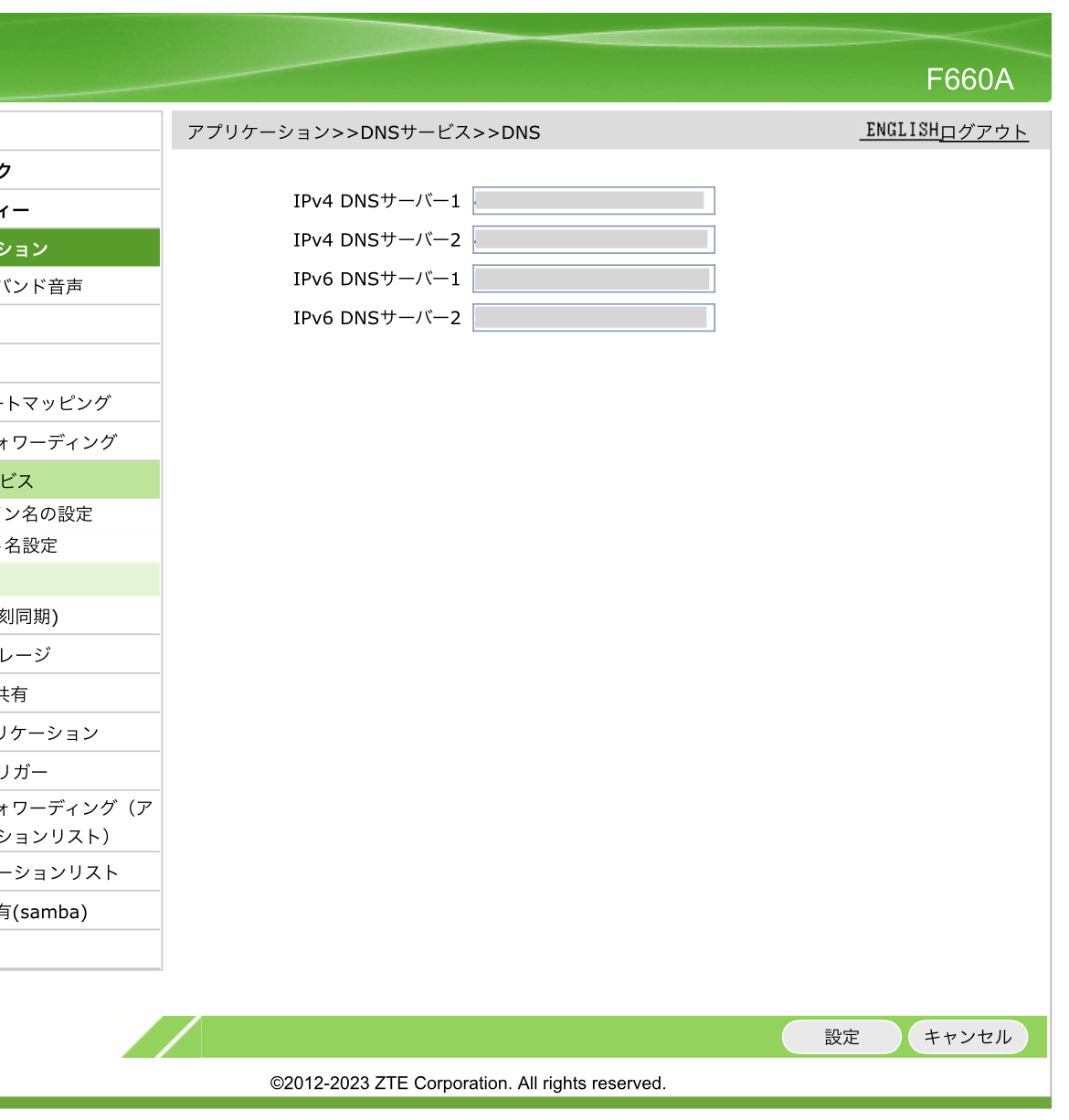This screenshot has height=1120, width=1069.
Task: Open the 有(samba) sidebar item
Action: (79, 912)
